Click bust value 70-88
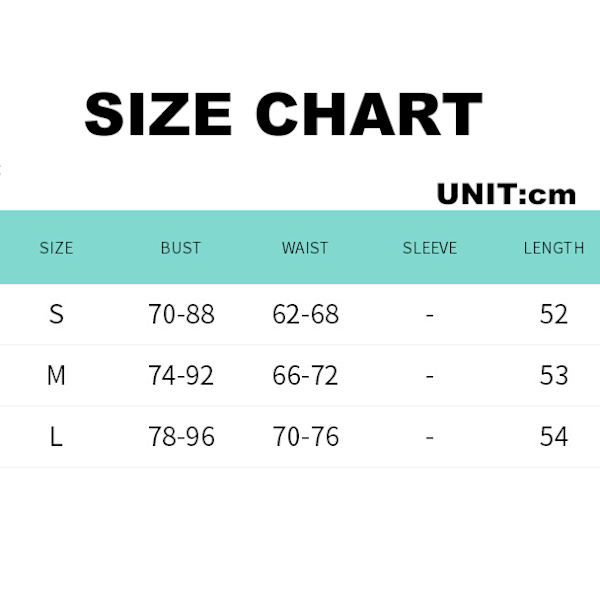 click(181, 314)
